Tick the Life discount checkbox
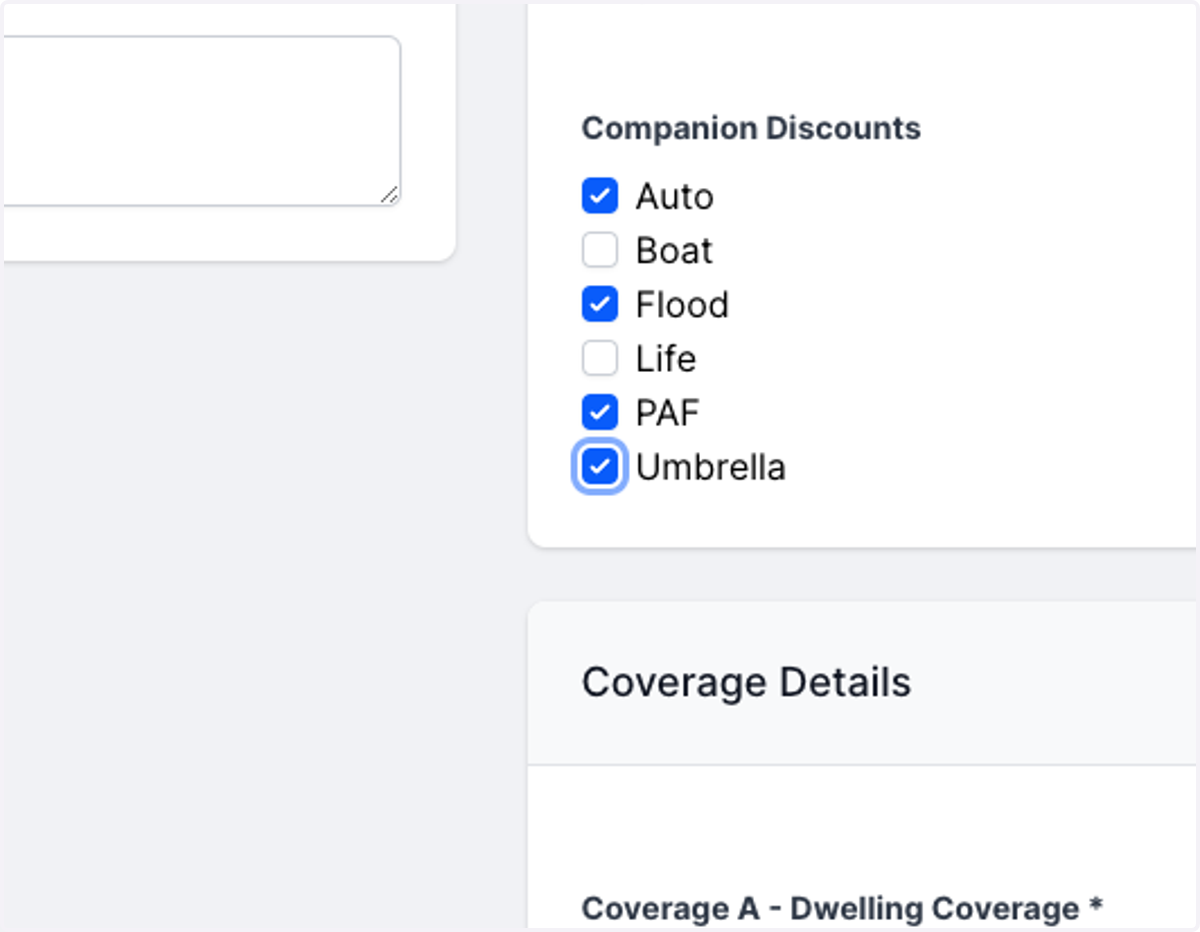Viewport: 1200px width, 932px height. coord(600,358)
